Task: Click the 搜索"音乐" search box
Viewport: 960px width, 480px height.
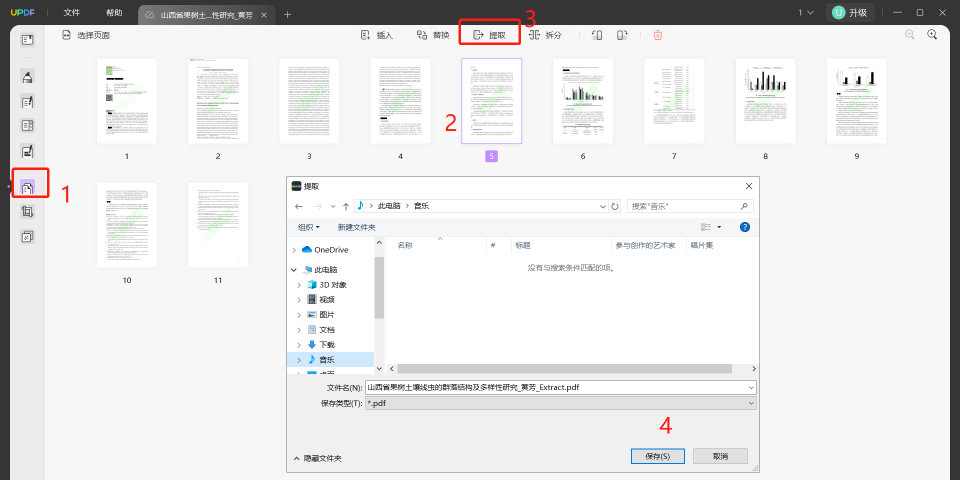Action: pyautogui.click(x=690, y=206)
